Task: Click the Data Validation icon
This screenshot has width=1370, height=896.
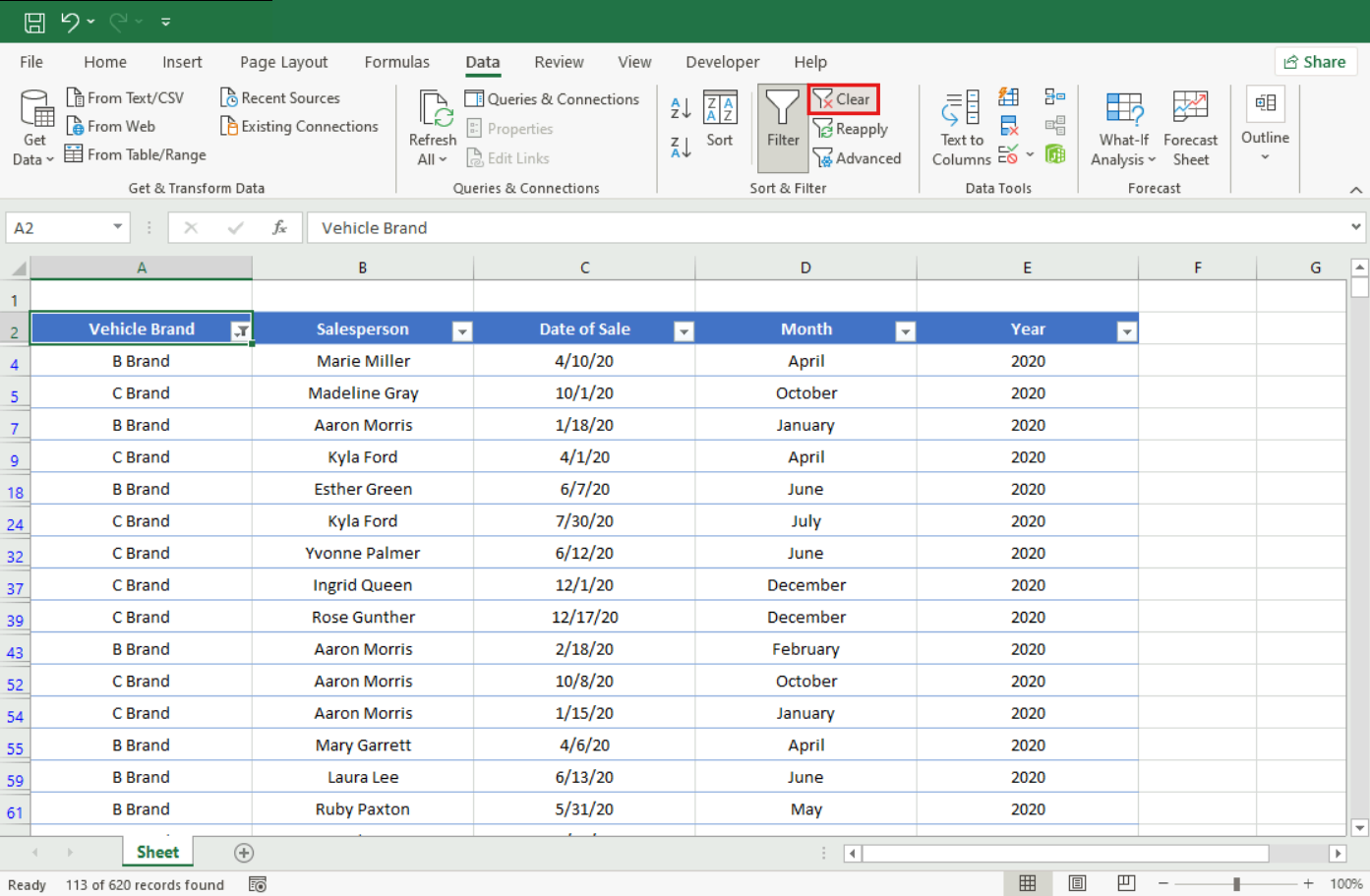Action: 1008,154
